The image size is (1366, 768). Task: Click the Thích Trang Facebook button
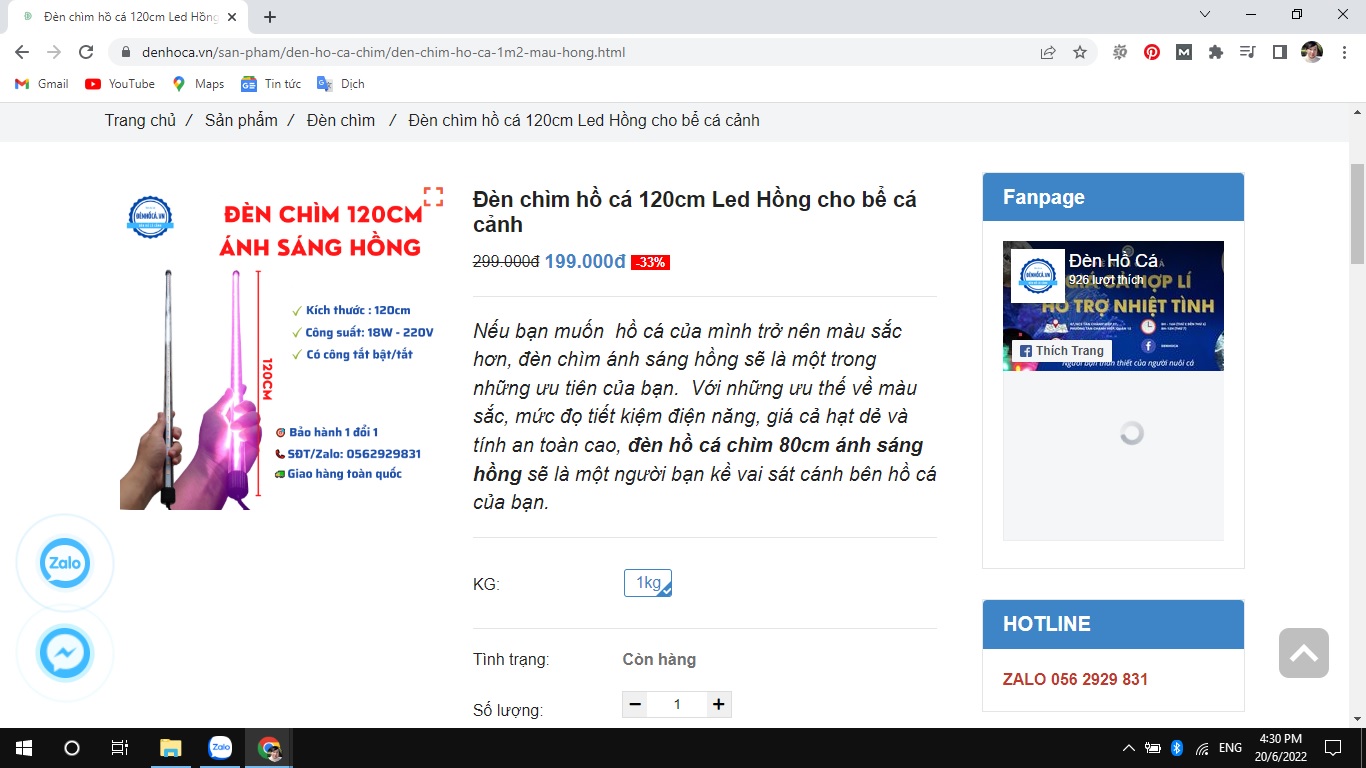(x=1061, y=351)
